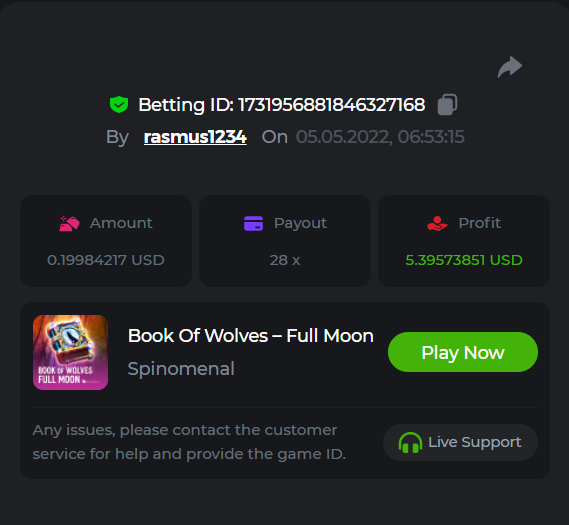Click the Play Now button
Screen dimensions: 569x525
click(x=463, y=352)
